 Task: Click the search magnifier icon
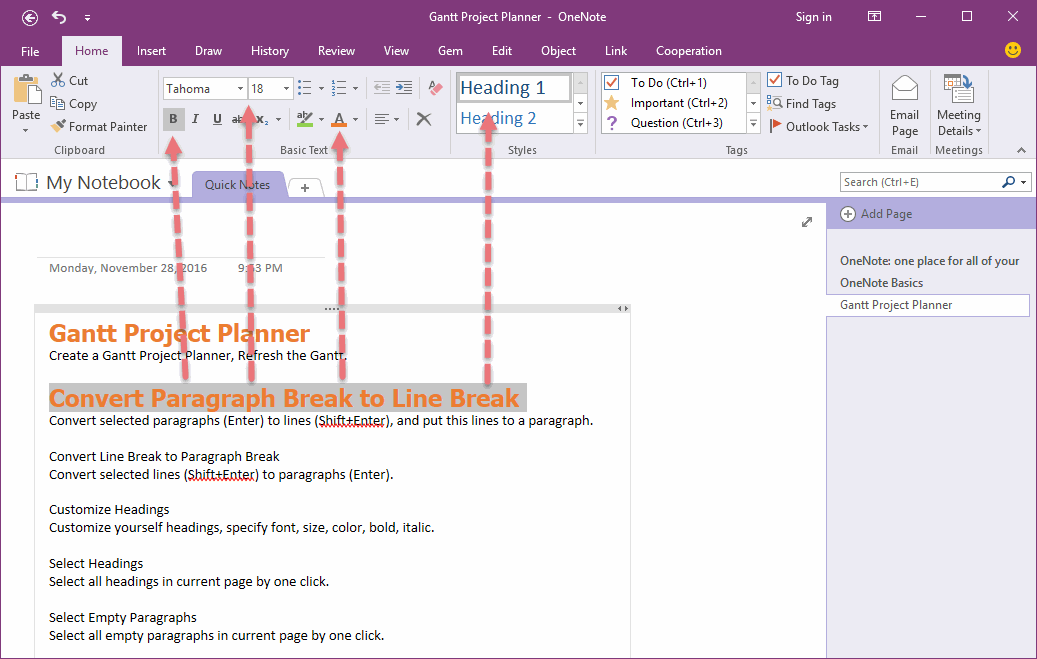(1009, 182)
